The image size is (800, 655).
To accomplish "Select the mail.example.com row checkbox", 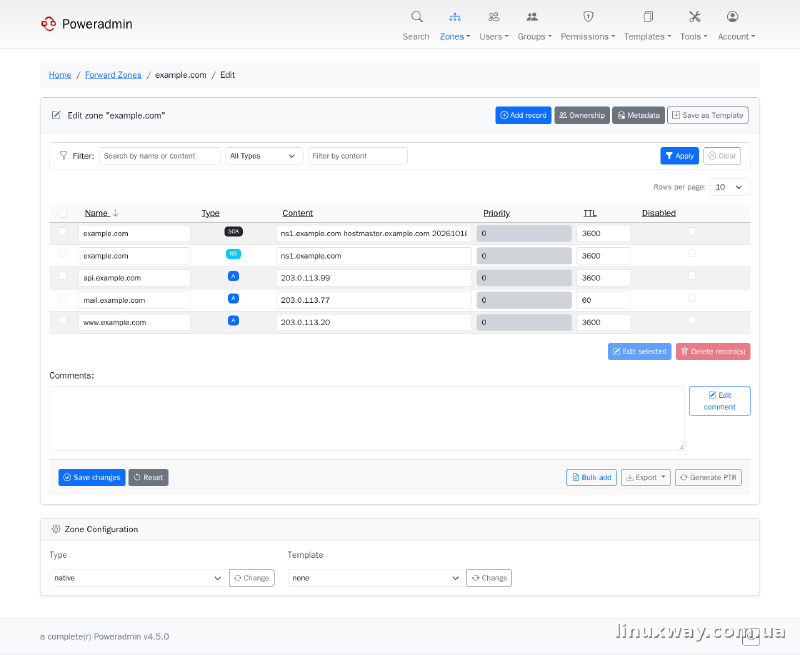I will click(63, 298).
